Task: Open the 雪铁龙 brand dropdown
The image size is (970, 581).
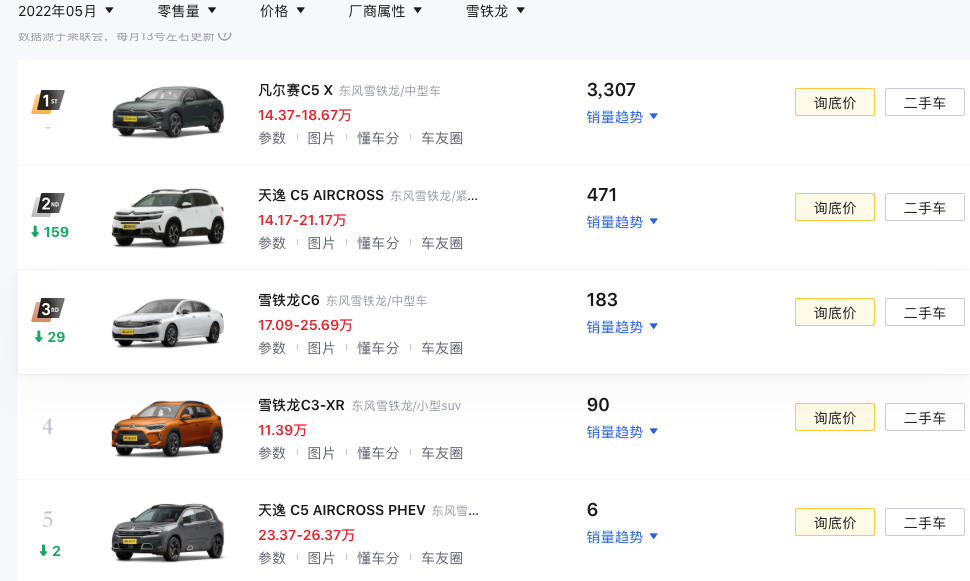Action: [x=495, y=11]
